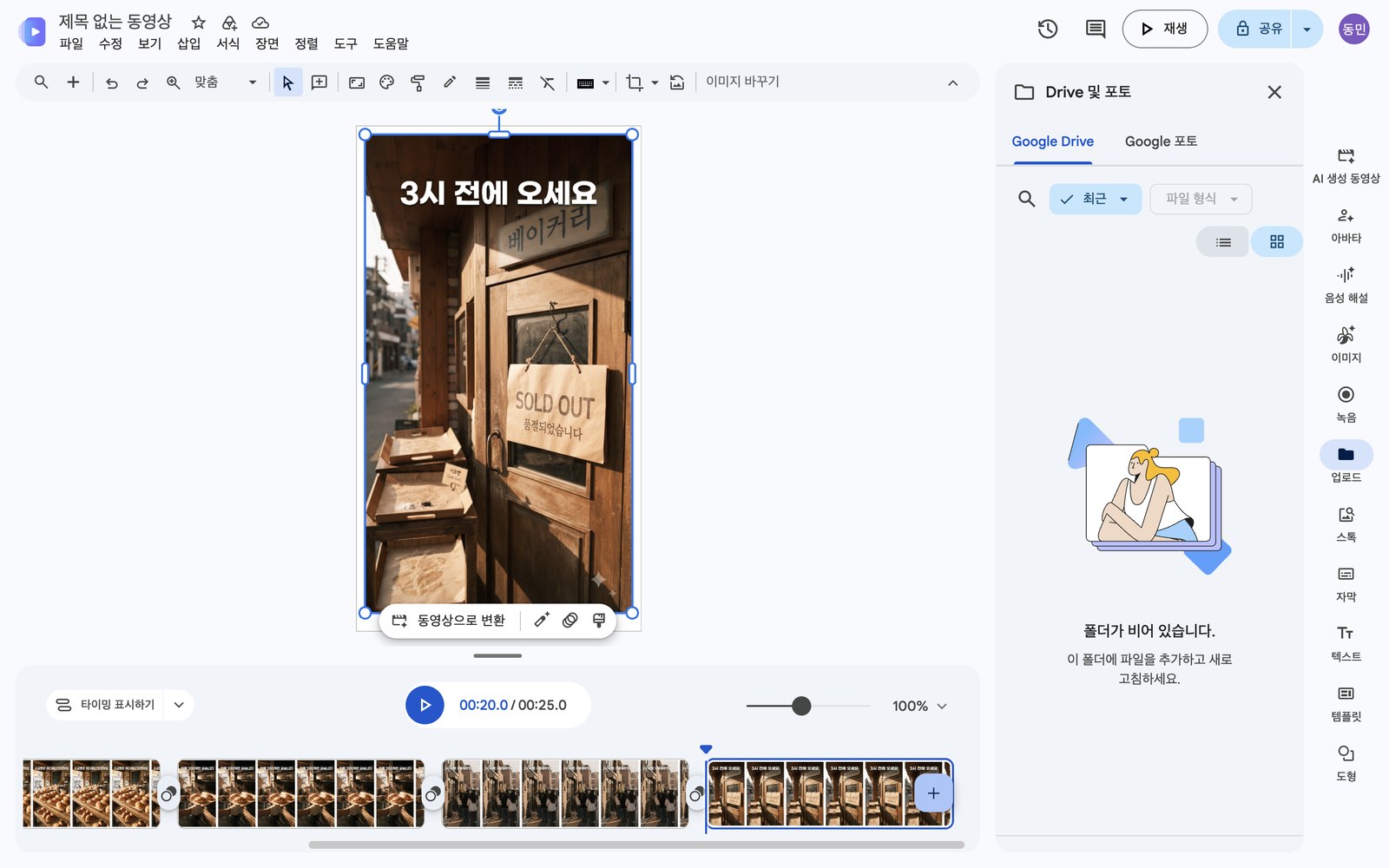Close the Drive 및 포토 panel

[1274, 92]
